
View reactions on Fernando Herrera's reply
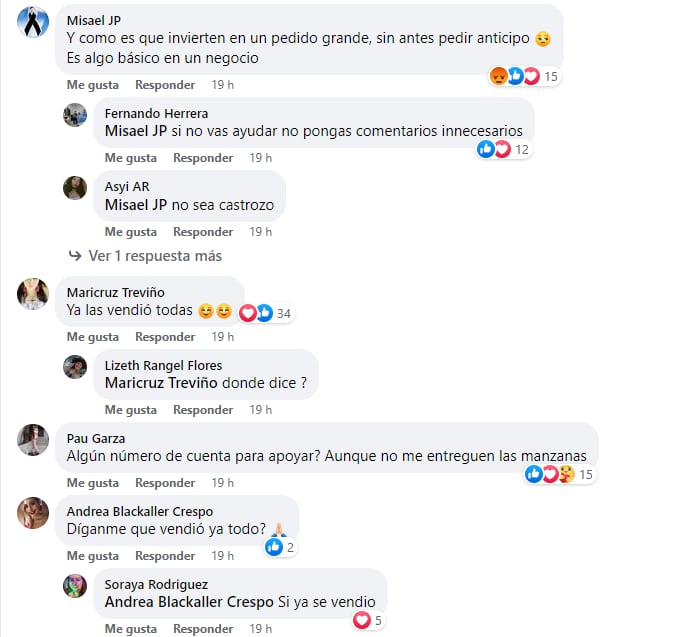pos(503,149)
